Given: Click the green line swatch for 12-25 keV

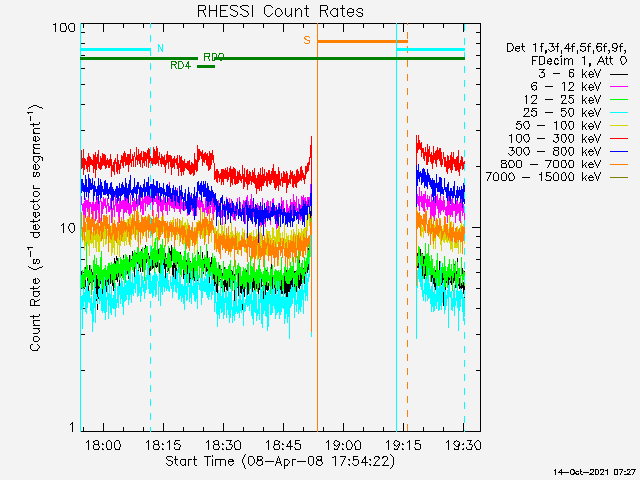Looking at the screenshot, I should click(x=618, y=100).
